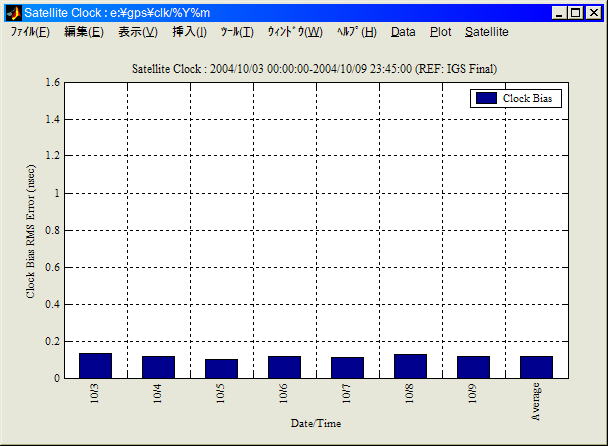Close the Satellite Clock window

click(593, 13)
